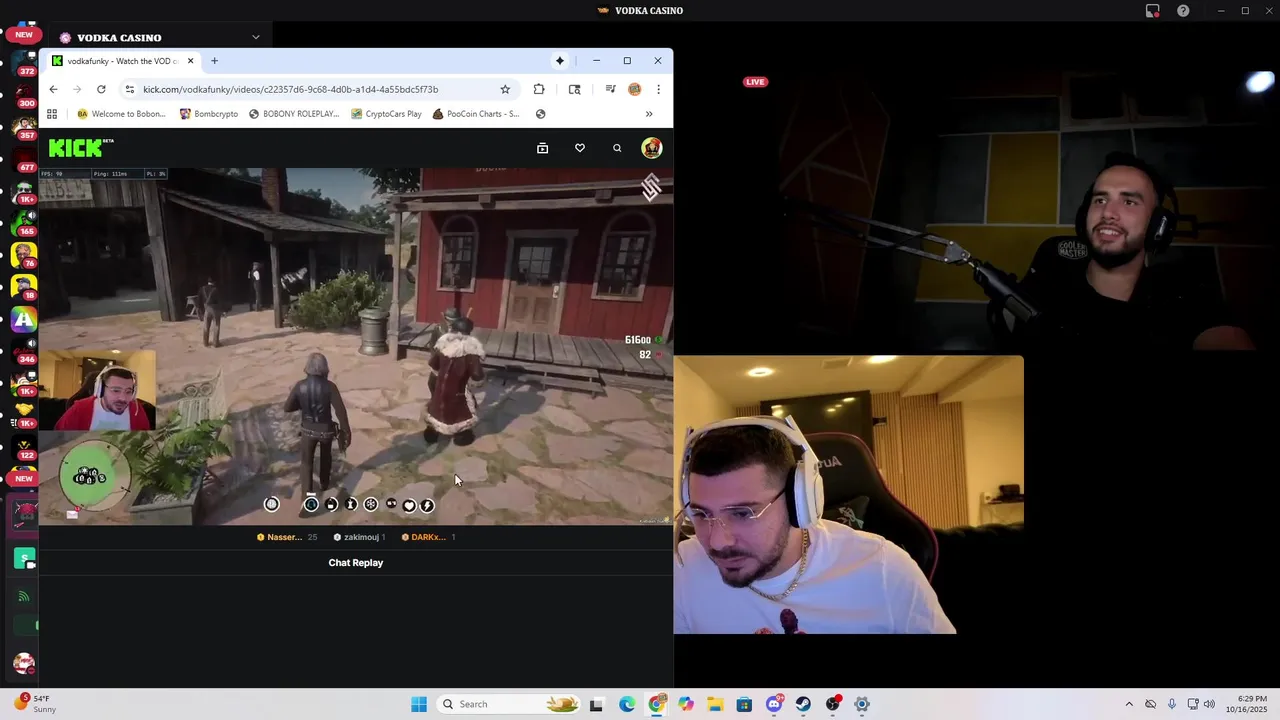This screenshot has width=1280, height=720.
Task: Click the tray microphone icon
Action: [1172, 704]
